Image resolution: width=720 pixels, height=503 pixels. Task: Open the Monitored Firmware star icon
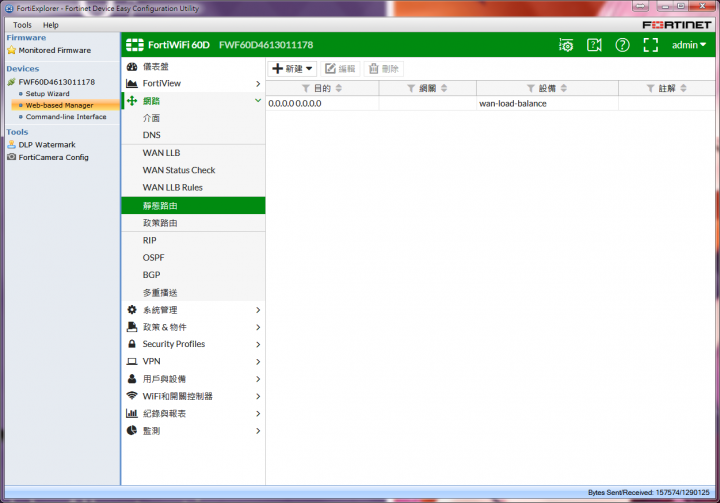click(11, 50)
